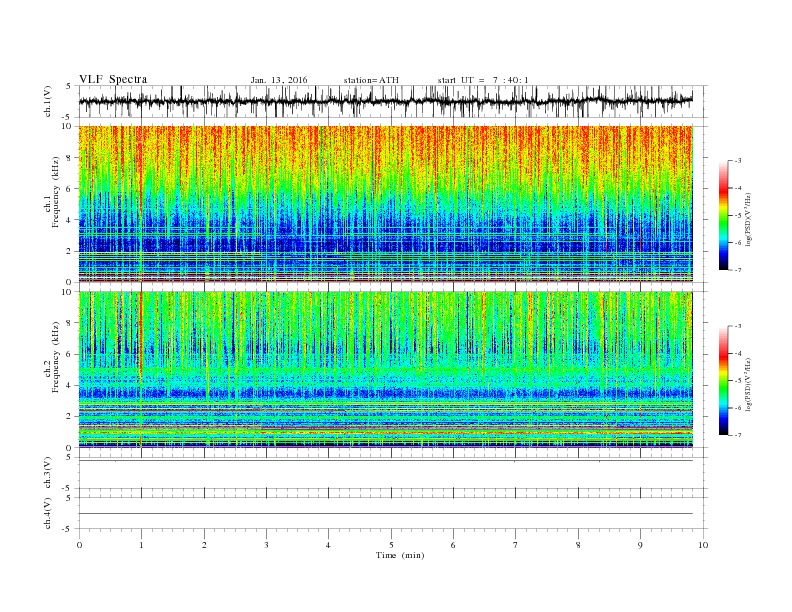Click the ch.1 spectrogram color scale bar
Image resolution: width=792 pixels, height=612 pixels.
tap(723, 215)
